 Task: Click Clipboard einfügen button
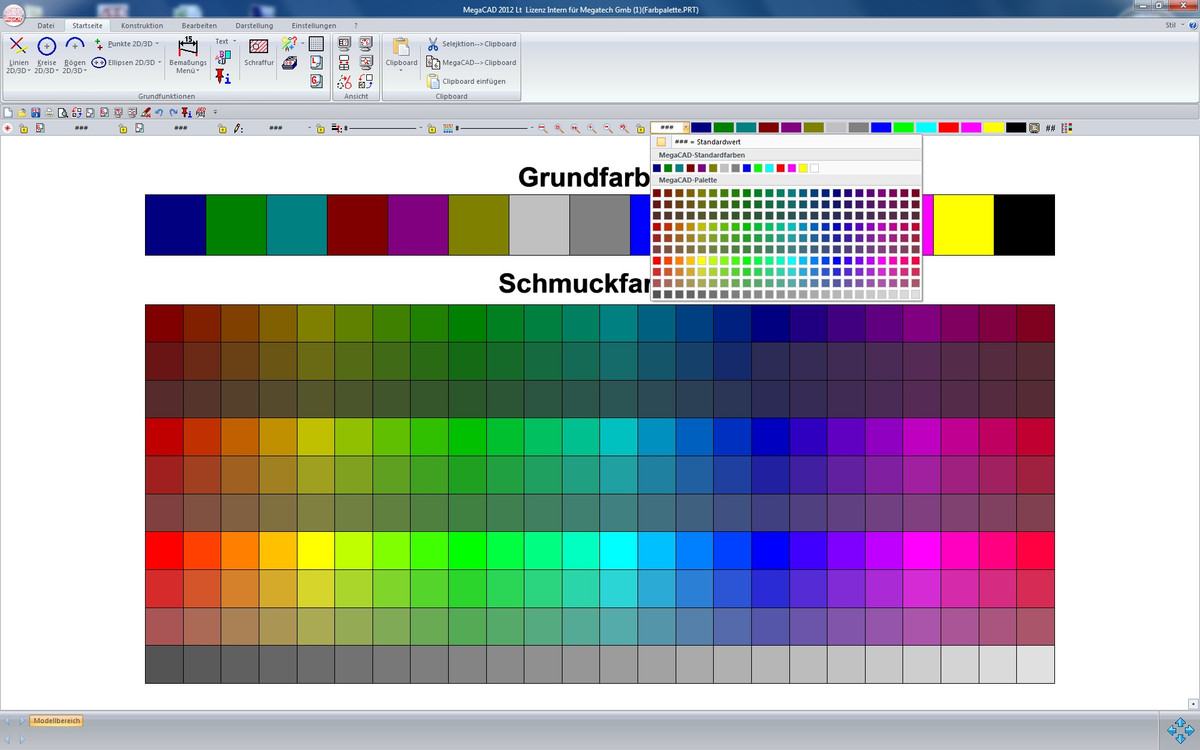tap(472, 81)
